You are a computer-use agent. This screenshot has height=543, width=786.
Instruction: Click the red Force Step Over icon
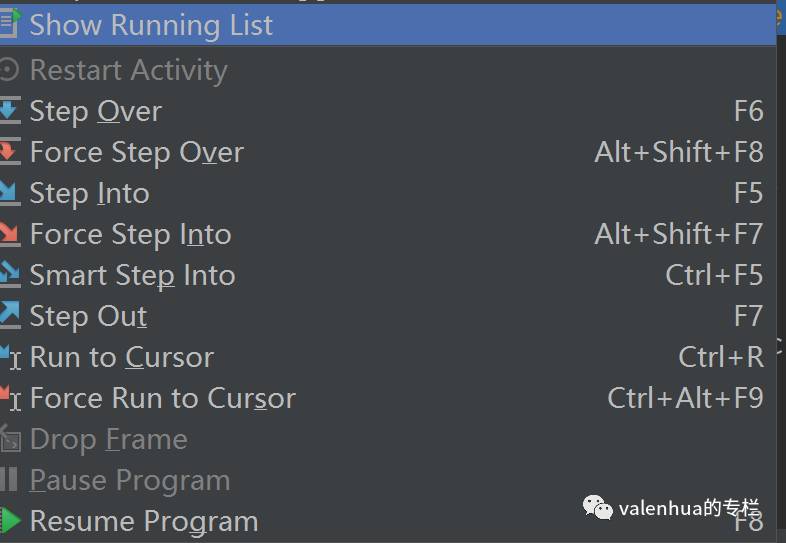pos(10,151)
